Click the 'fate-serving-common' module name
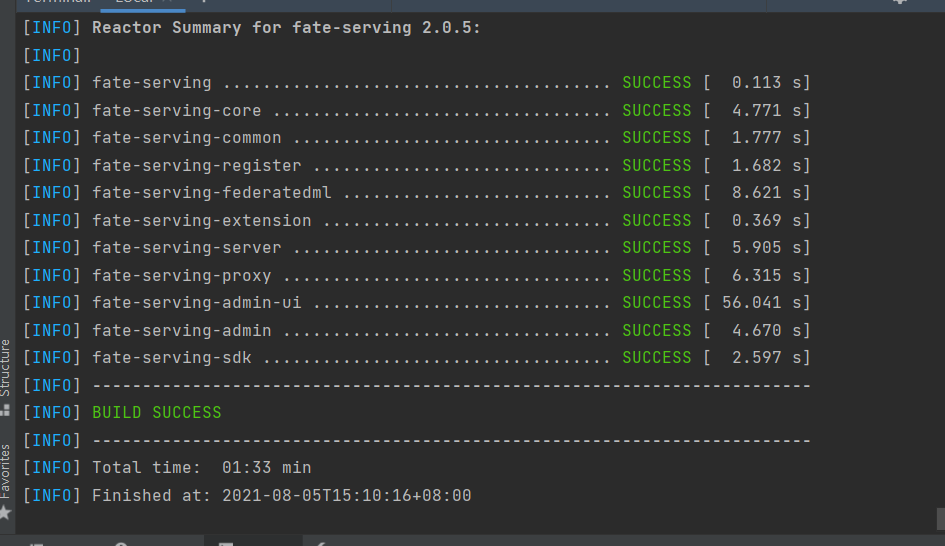 coord(186,138)
